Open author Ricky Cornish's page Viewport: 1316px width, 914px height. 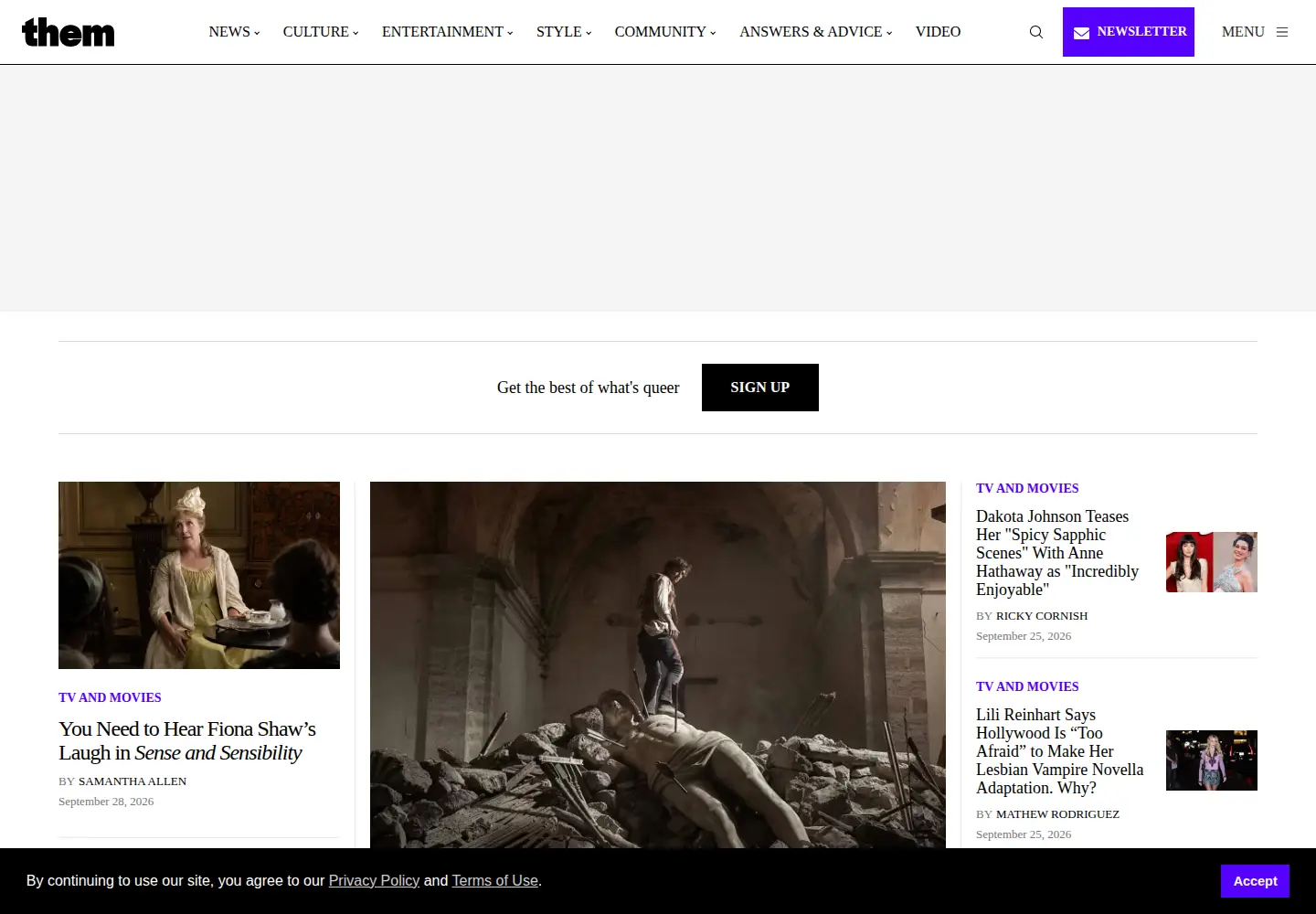point(1042,616)
